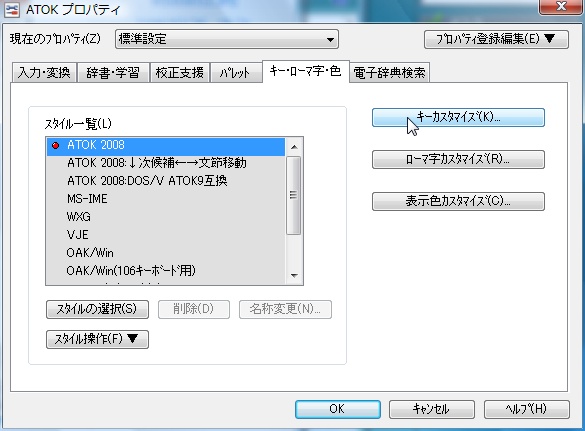Open the プロパティ登録編集(E) menu button

point(496,39)
